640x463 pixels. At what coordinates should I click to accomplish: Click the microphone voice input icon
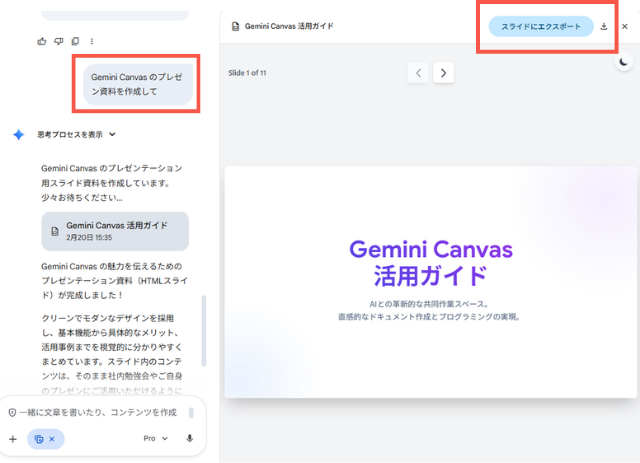tap(189, 439)
